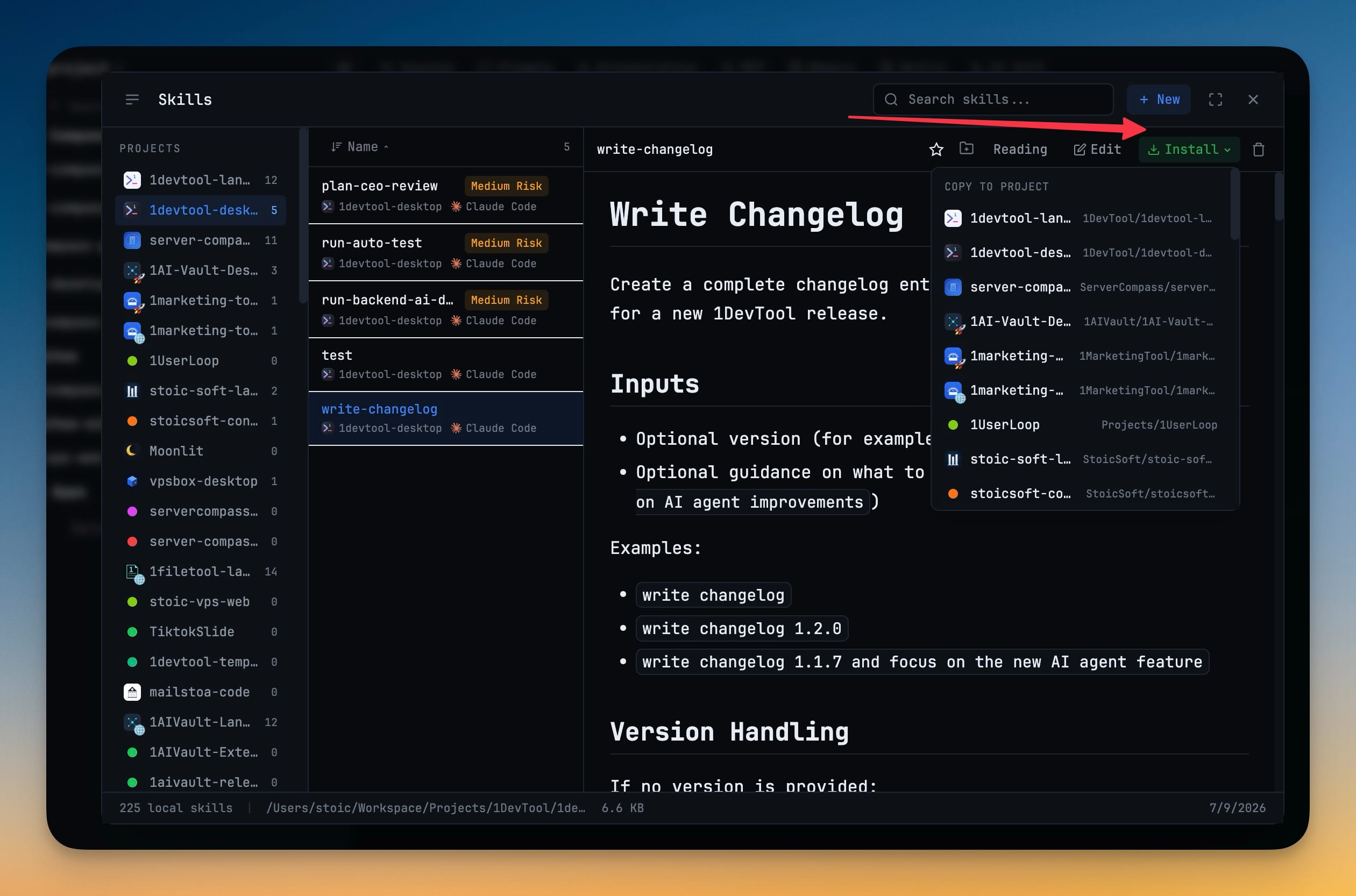Select 1devtool-desk… project in Projects sidebar
The width and height of the screenshot is (1356, 896).
(201, 210)
